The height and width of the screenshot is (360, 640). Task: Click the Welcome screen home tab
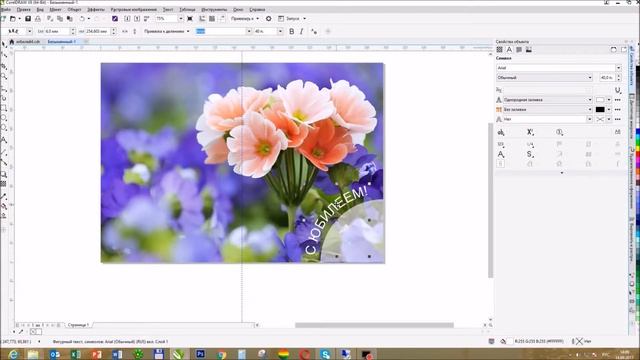12,42
